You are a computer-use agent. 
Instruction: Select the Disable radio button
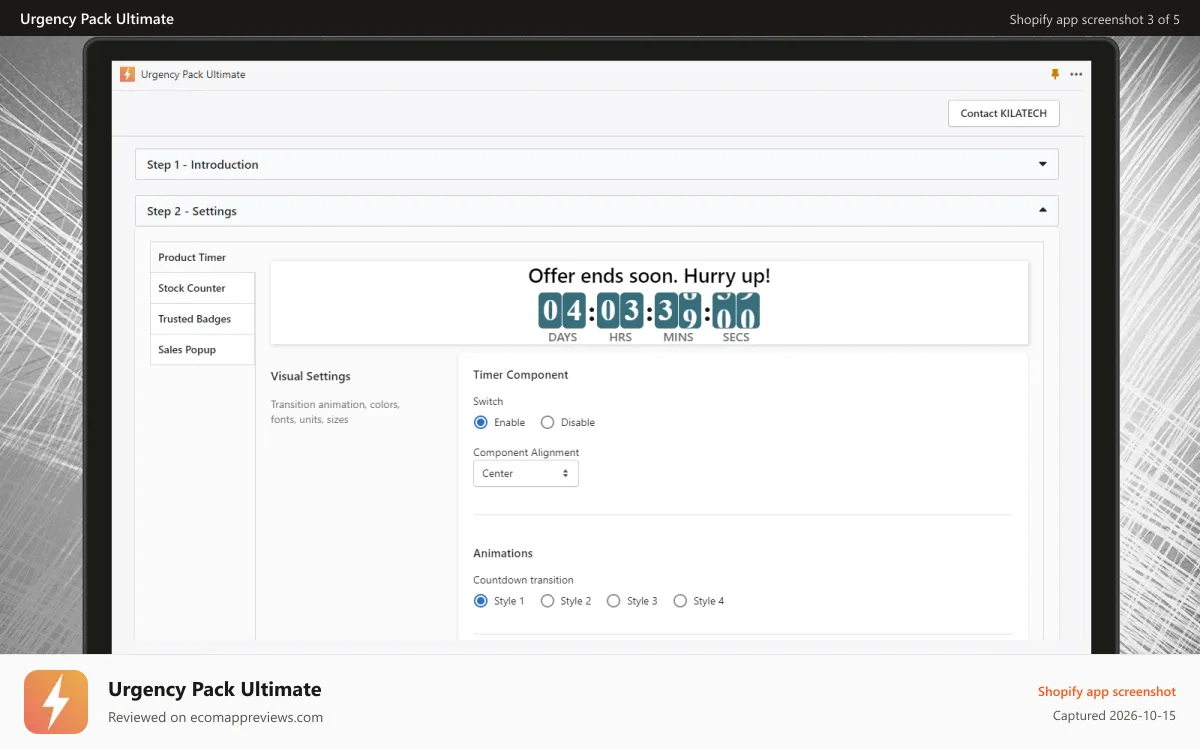click(x=547, y=422)
